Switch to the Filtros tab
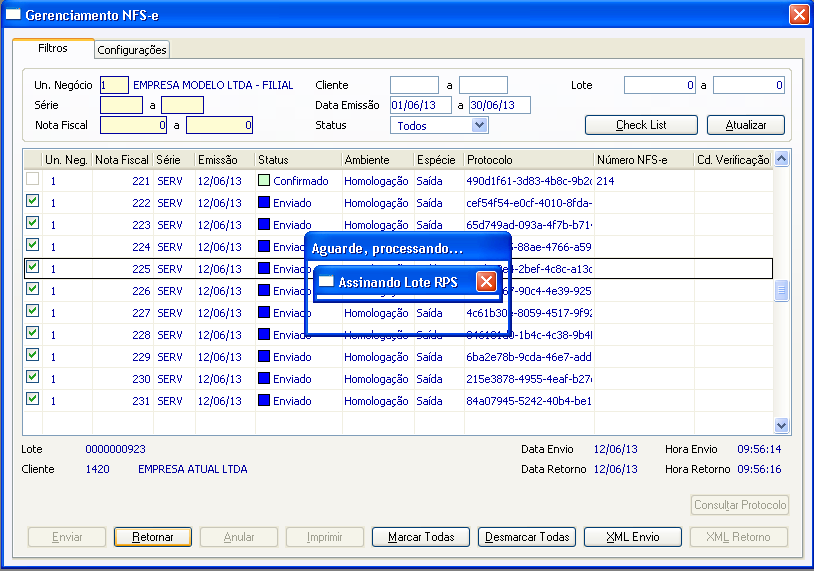This screenshot has width=814, height=571. (x=53, y=48)
